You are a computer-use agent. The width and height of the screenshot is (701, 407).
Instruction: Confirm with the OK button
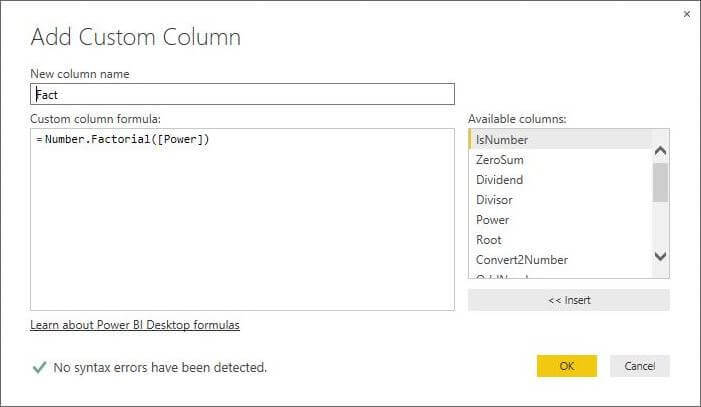pos(566,366)
